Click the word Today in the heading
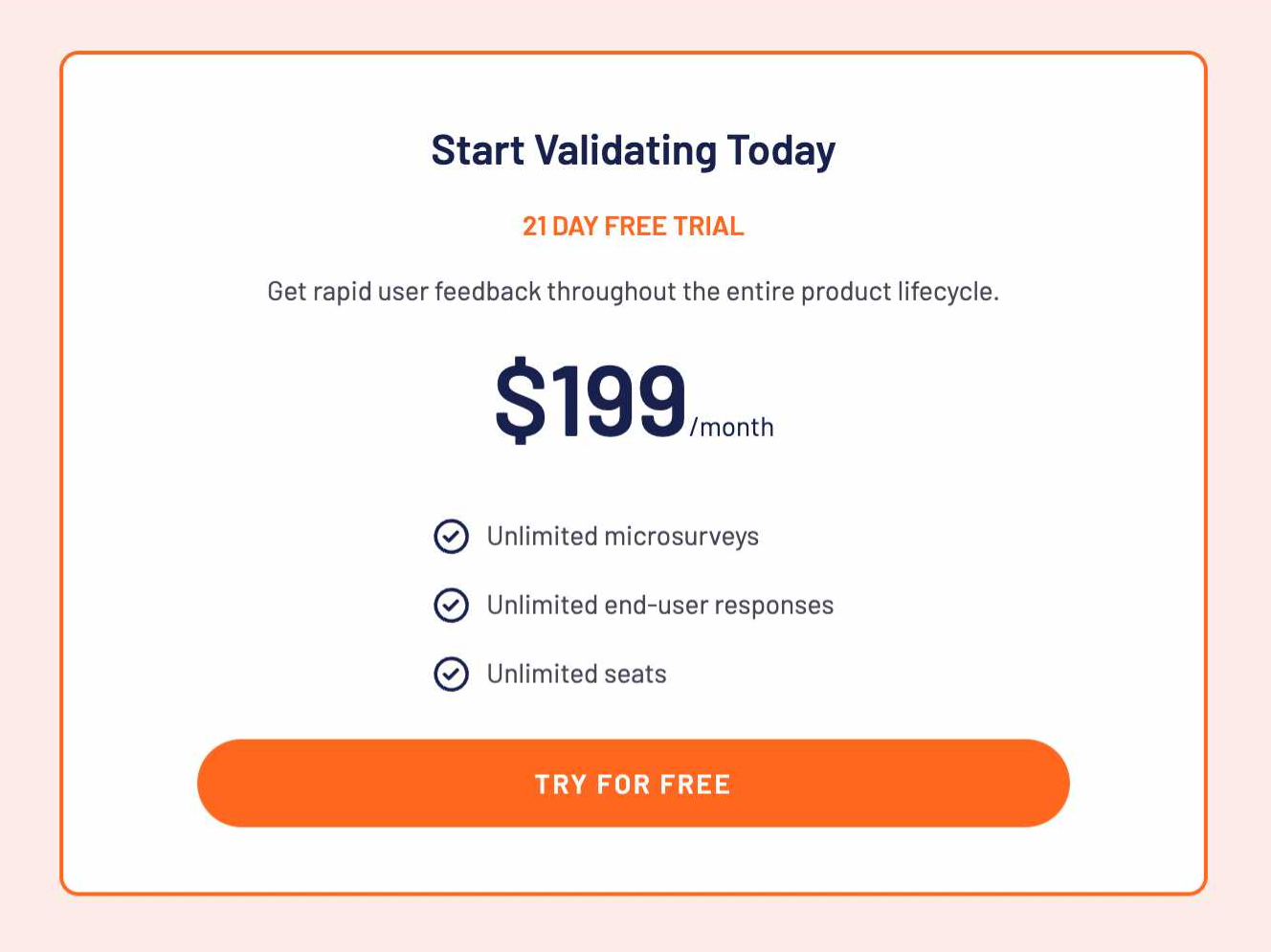This screenshot has width=1271, height=952. (x=781, y=151)
